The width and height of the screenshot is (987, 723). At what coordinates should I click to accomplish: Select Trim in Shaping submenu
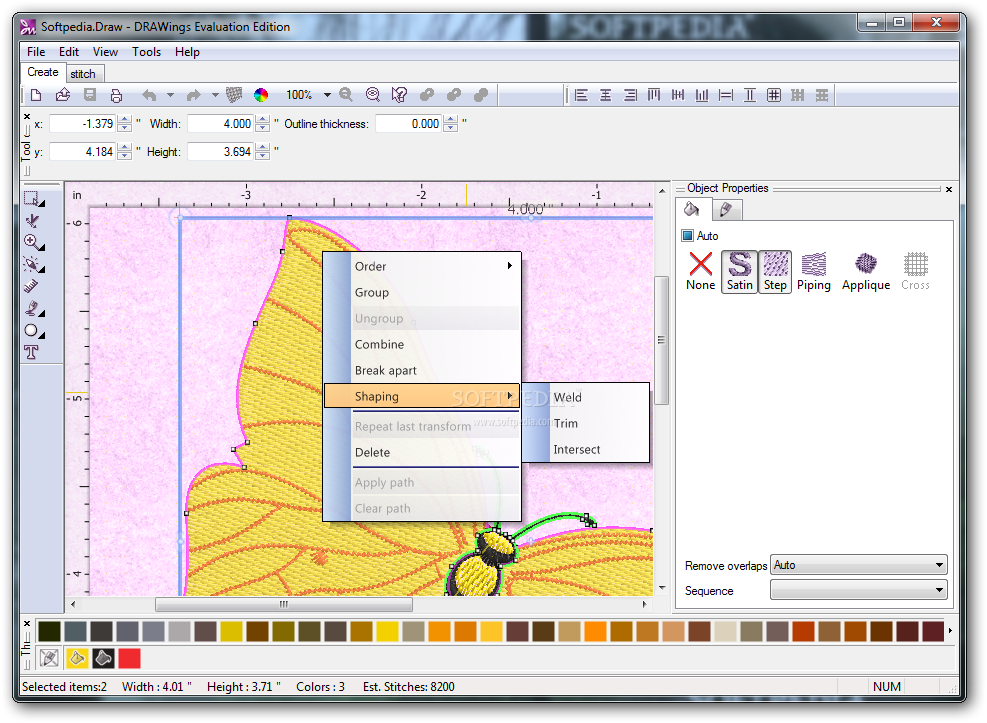click(586, 423)
